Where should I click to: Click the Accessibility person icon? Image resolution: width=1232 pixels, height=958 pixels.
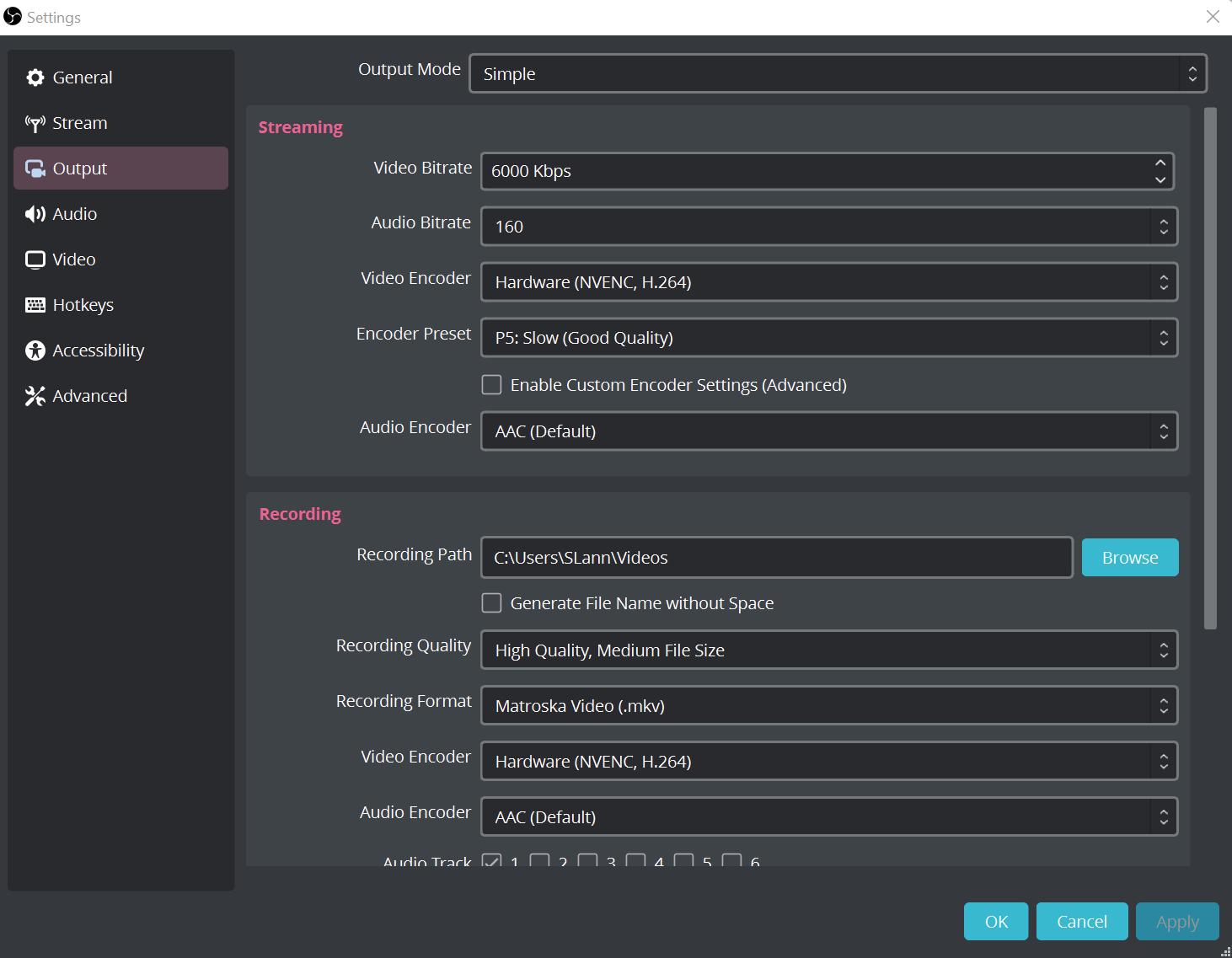[35, 351]
